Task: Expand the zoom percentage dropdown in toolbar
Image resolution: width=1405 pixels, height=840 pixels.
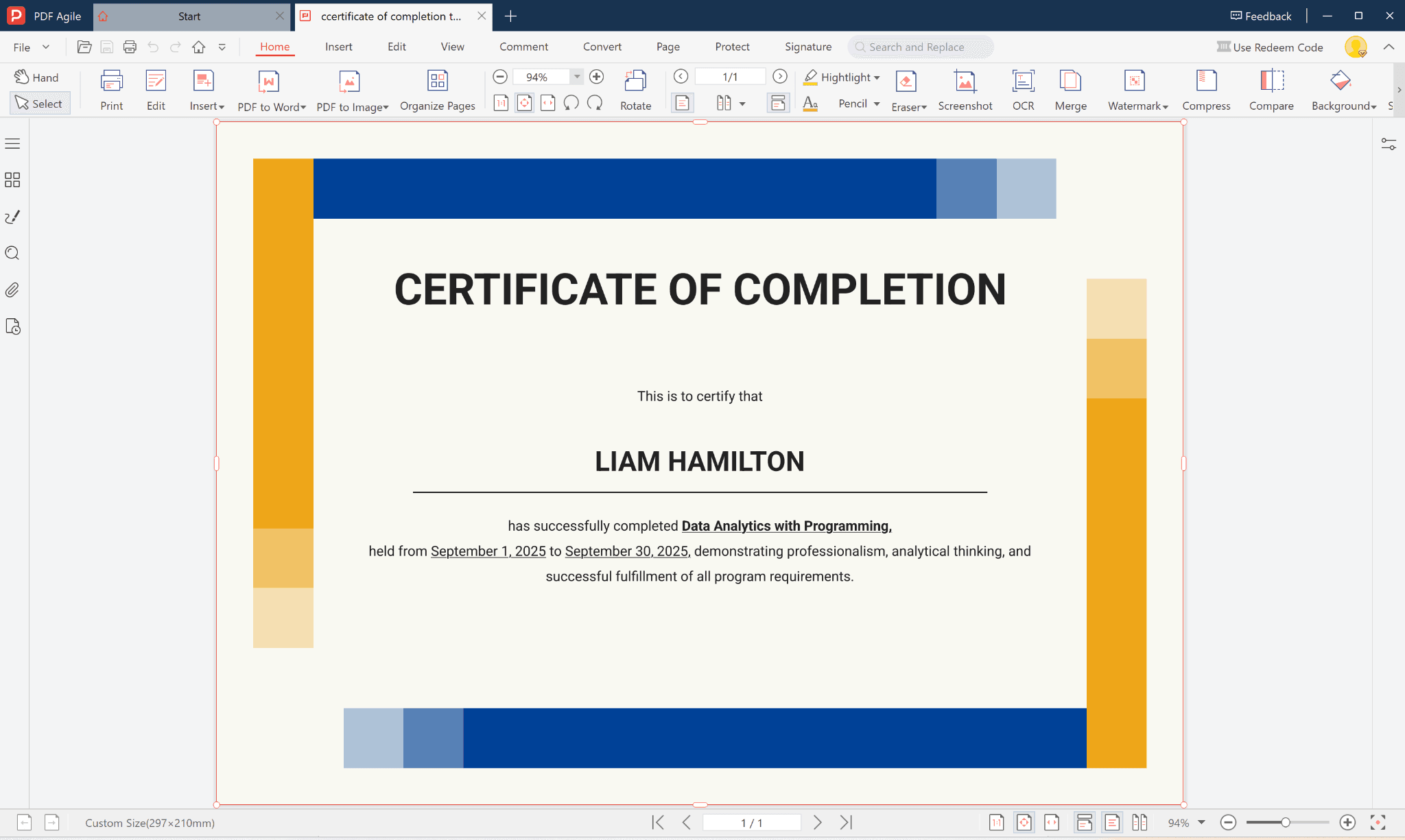Action: 577,77
